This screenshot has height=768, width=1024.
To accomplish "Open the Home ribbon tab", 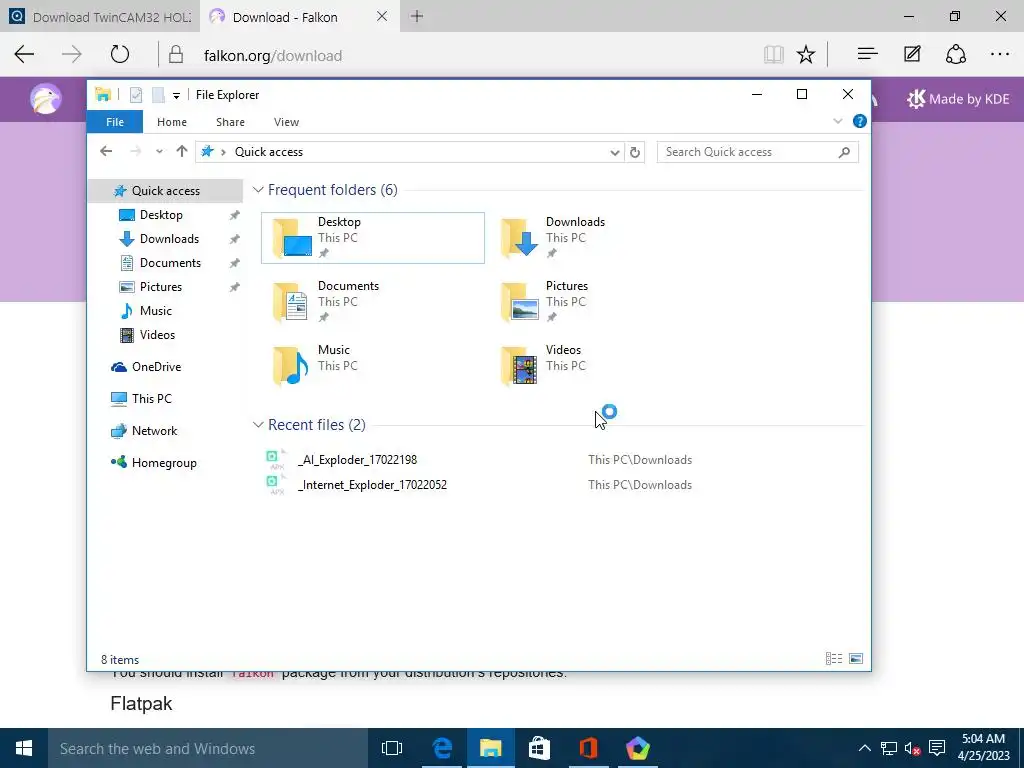I will point(172,122).
